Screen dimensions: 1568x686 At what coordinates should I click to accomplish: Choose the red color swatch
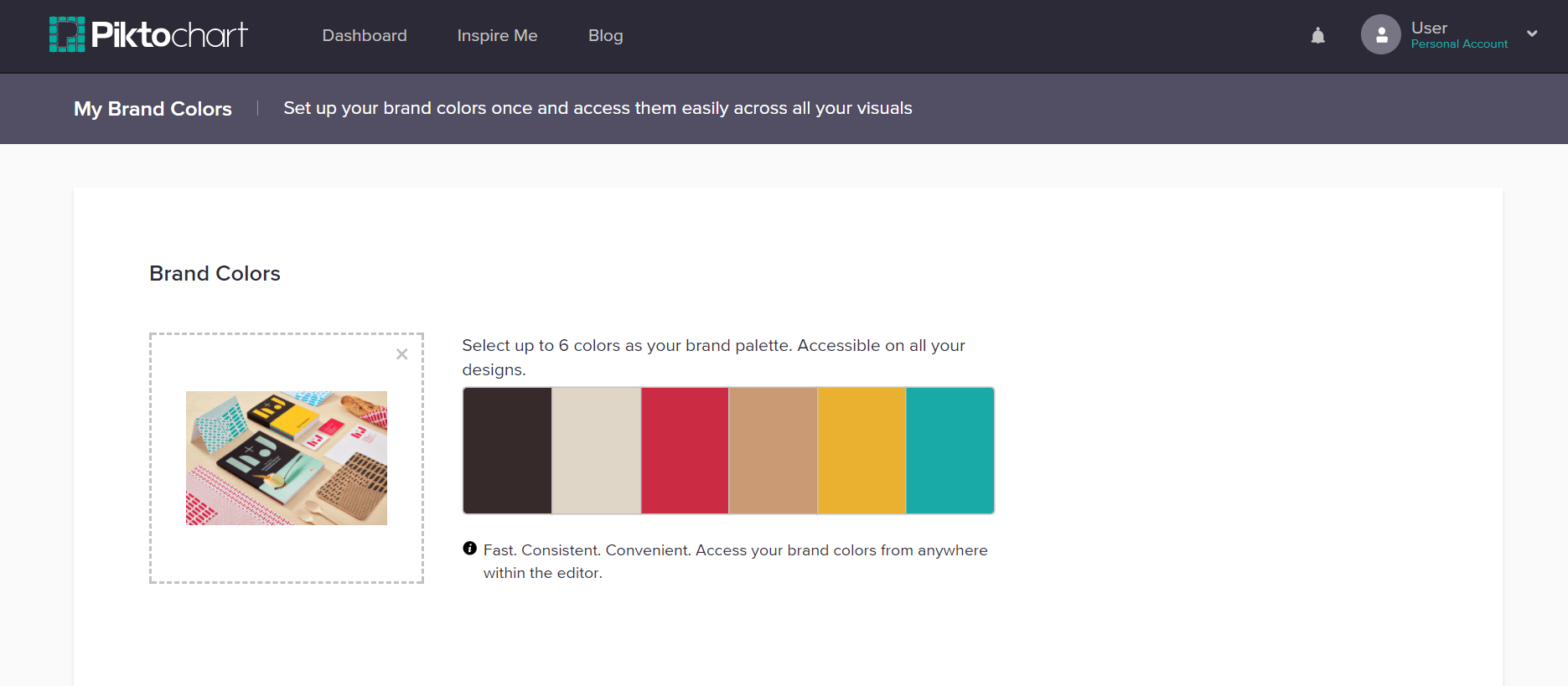click(x=685, y=451)
